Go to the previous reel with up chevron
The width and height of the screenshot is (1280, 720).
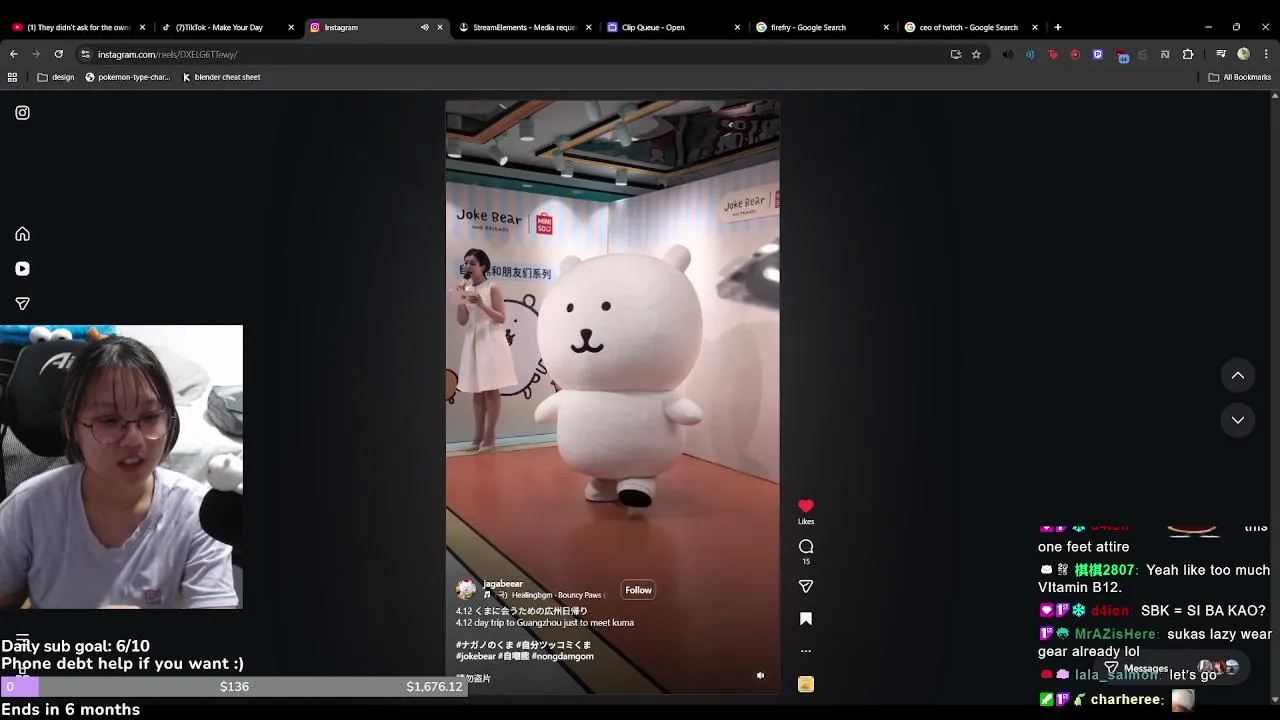point(1238,375)
